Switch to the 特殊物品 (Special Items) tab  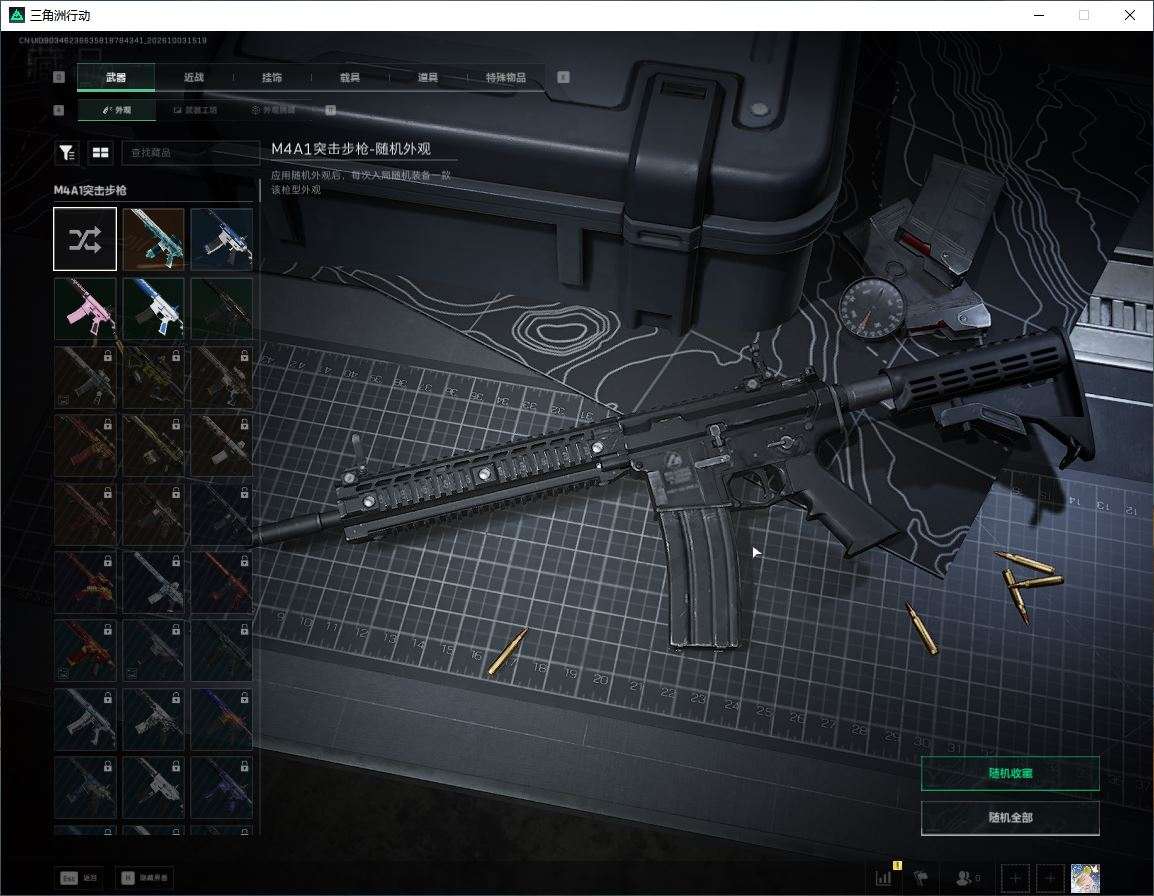pyautogui.click(x=506, y=77)
